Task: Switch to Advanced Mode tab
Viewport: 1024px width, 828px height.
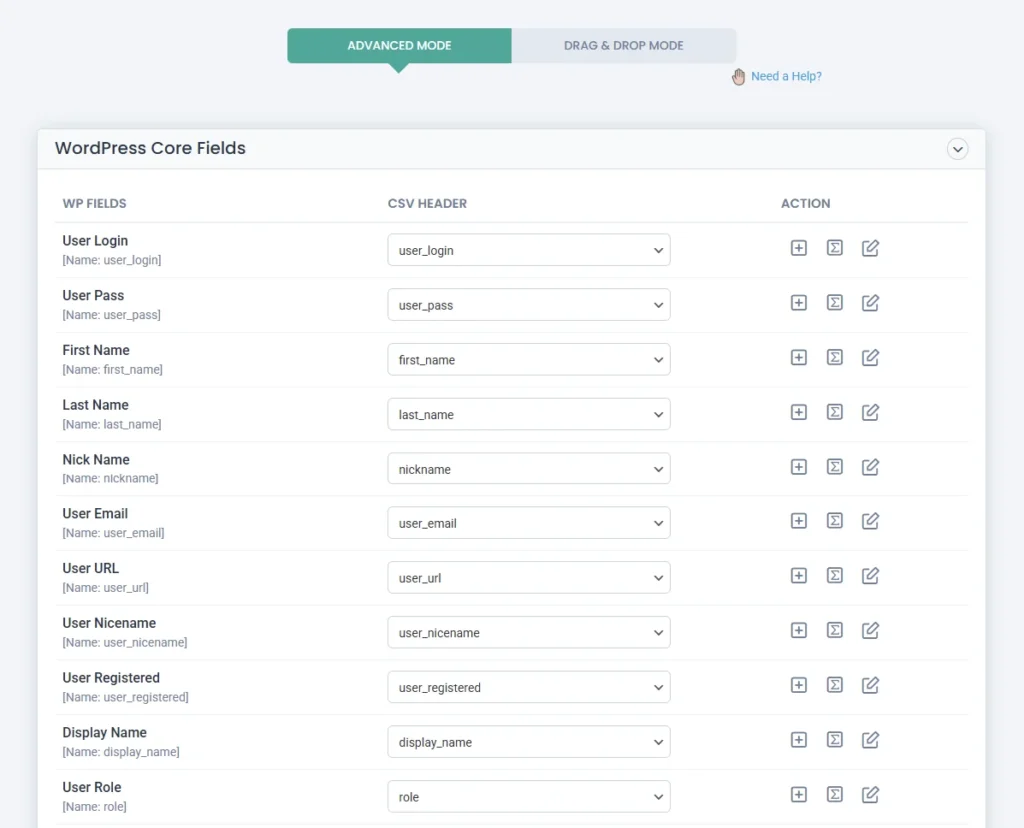Action: 399,46
